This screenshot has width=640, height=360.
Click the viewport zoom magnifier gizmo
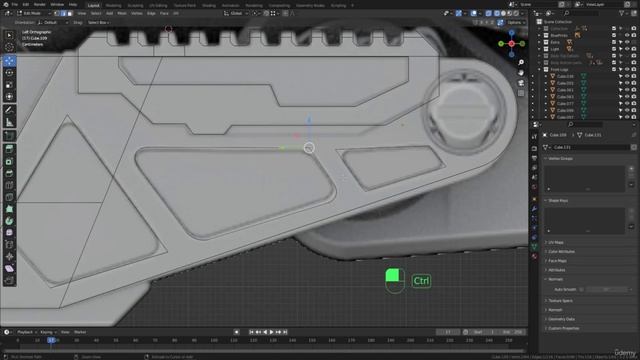521,62
